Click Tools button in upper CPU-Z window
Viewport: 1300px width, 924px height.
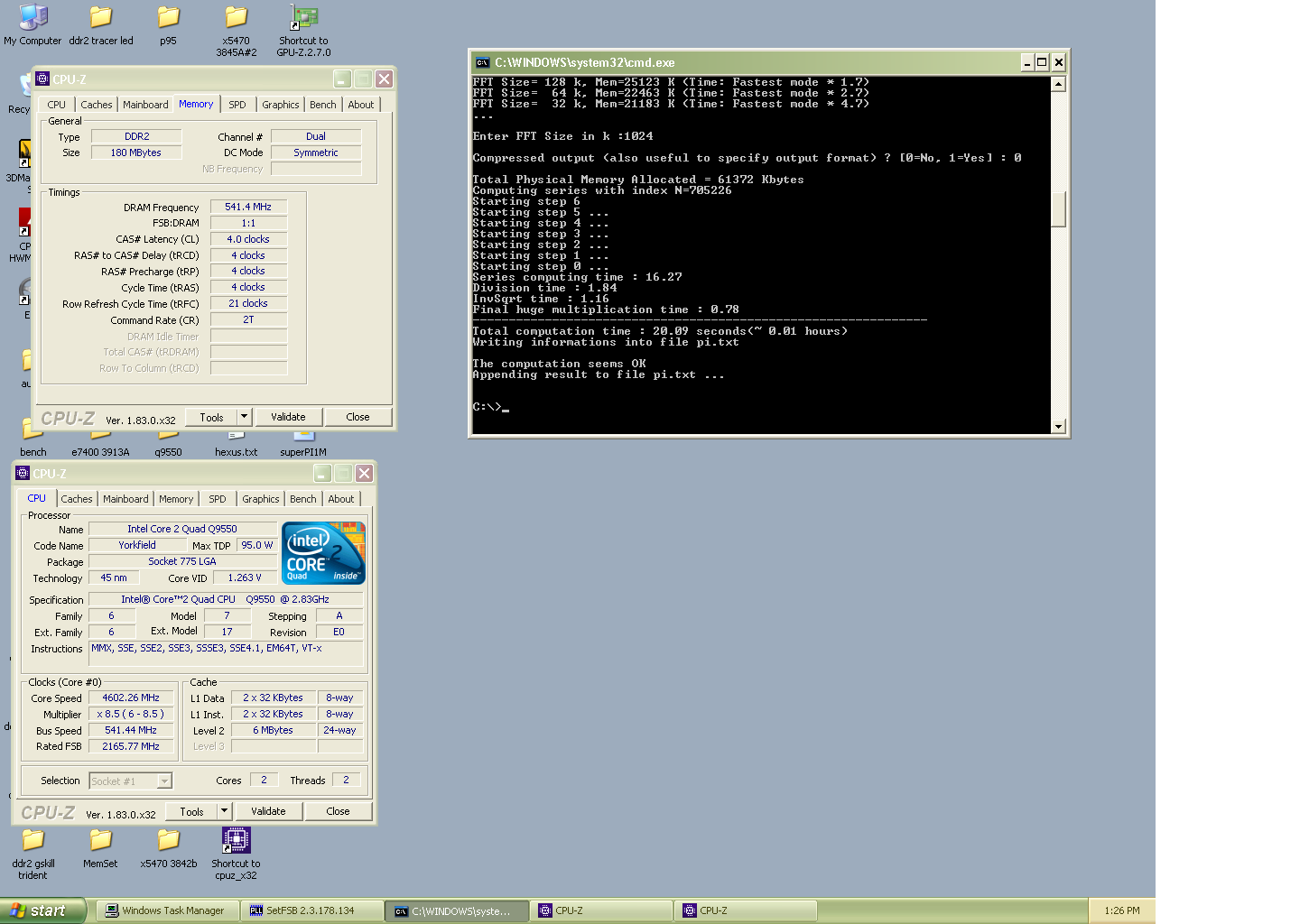click(x=211, y=417)
